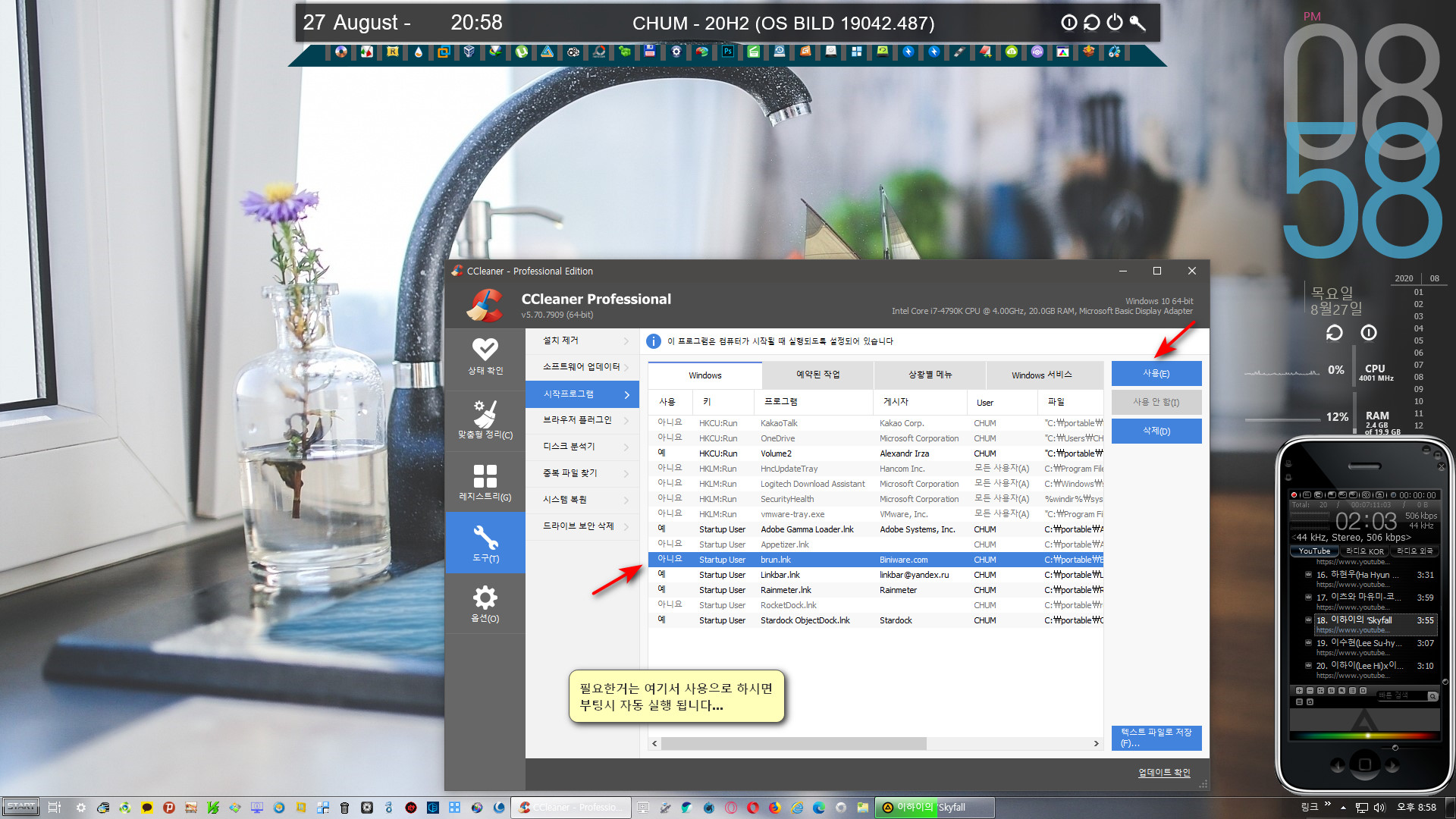This screenshot has height=819, width=1456.
Task: Switch to the 예약된 작업 tab
Action: [x=817, y=375]
